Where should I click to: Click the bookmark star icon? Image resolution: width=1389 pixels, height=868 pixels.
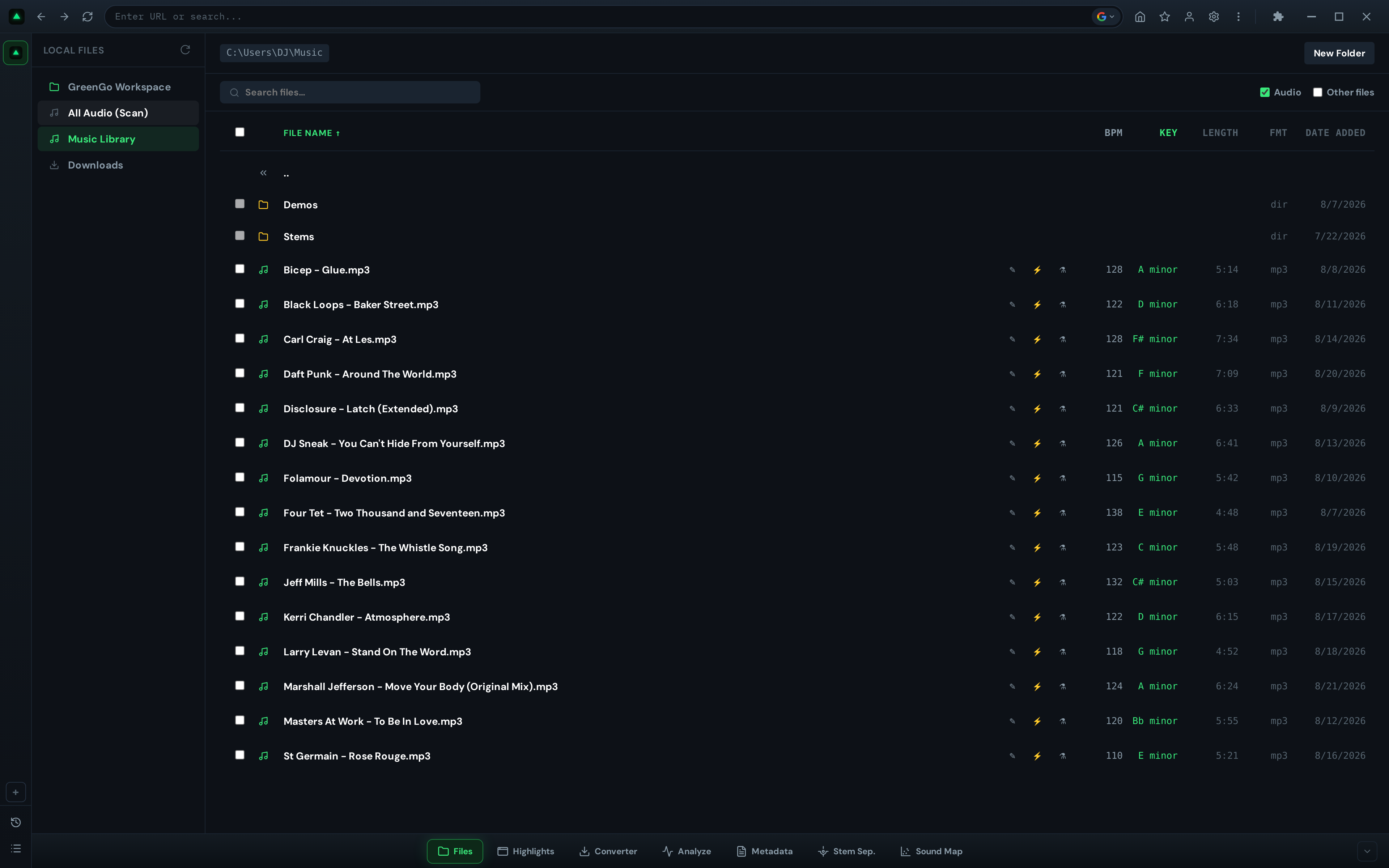click(x=1165, y=17)
